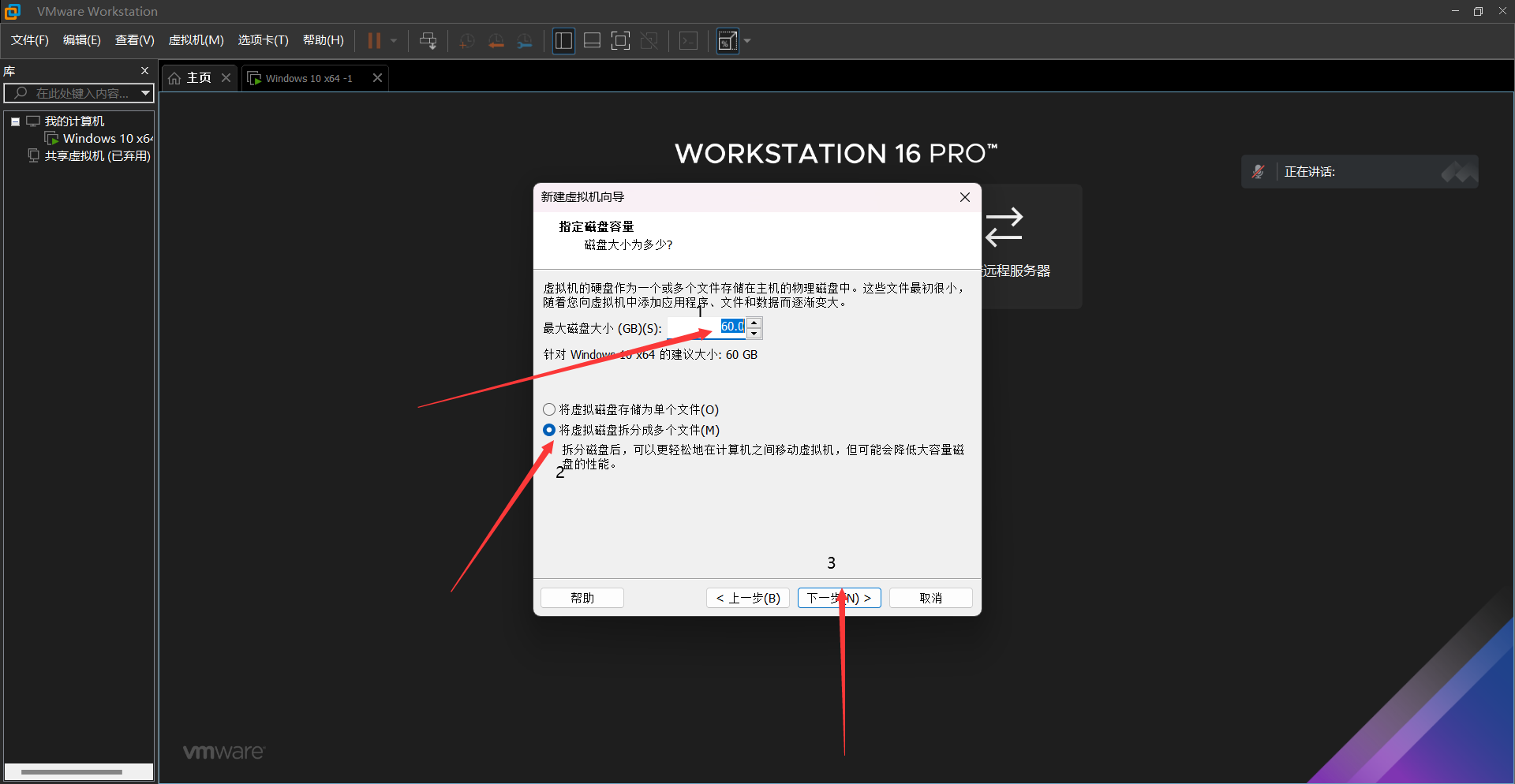
Task: Click the < 上一步(B) button
Action: [x=748, y=598]
